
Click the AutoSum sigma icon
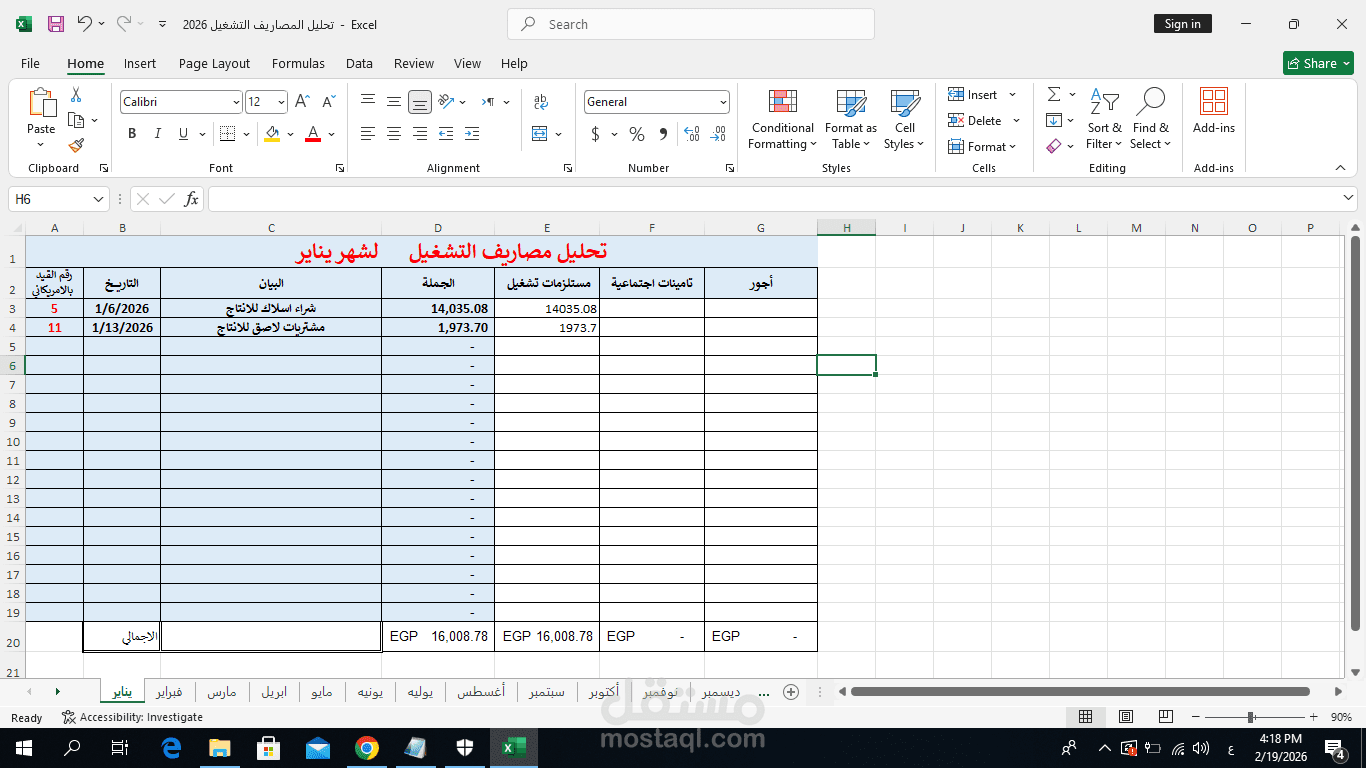(x=1054, y=94)
